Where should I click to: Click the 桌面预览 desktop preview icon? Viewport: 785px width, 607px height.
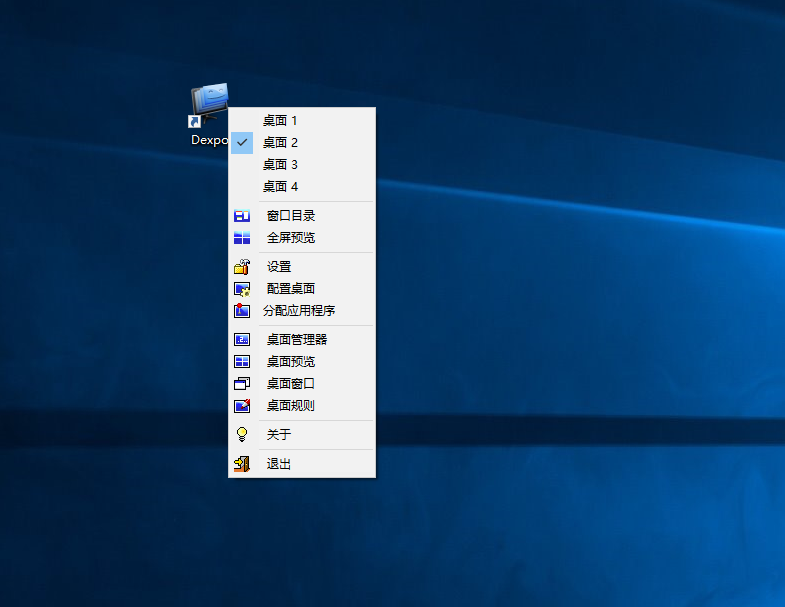click(242, 362)
